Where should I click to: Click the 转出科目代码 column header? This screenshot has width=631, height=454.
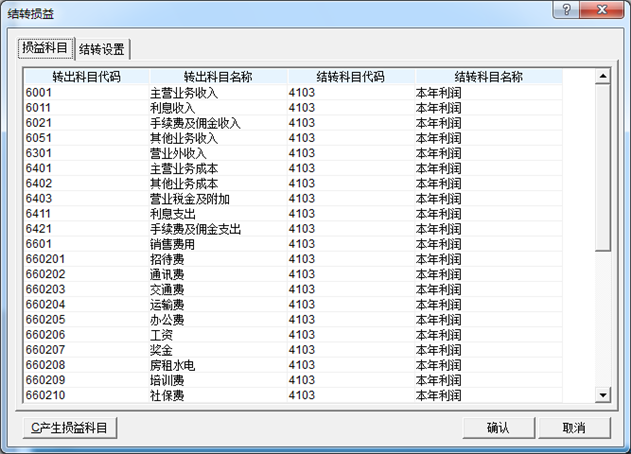click(86, 76)
